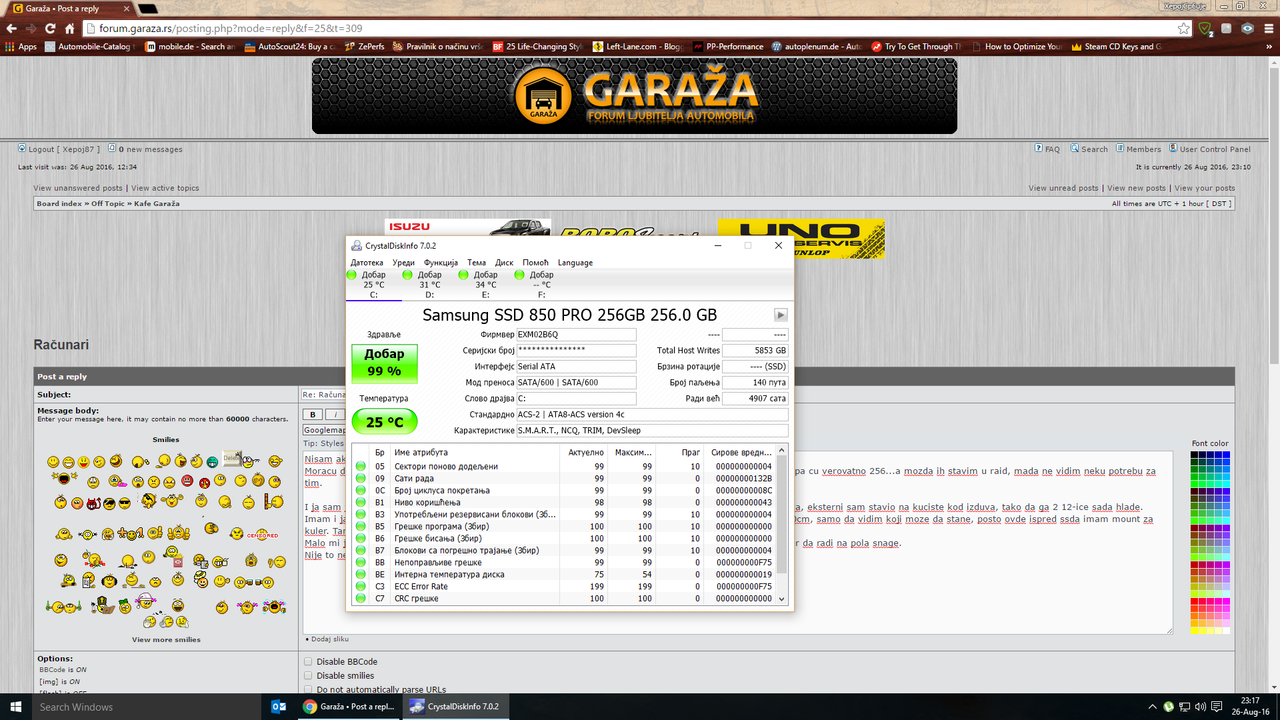Image resolution: width=1280 pixels, height=720 pixels.
Task: Open the forum Search link
Action: 1089,149
